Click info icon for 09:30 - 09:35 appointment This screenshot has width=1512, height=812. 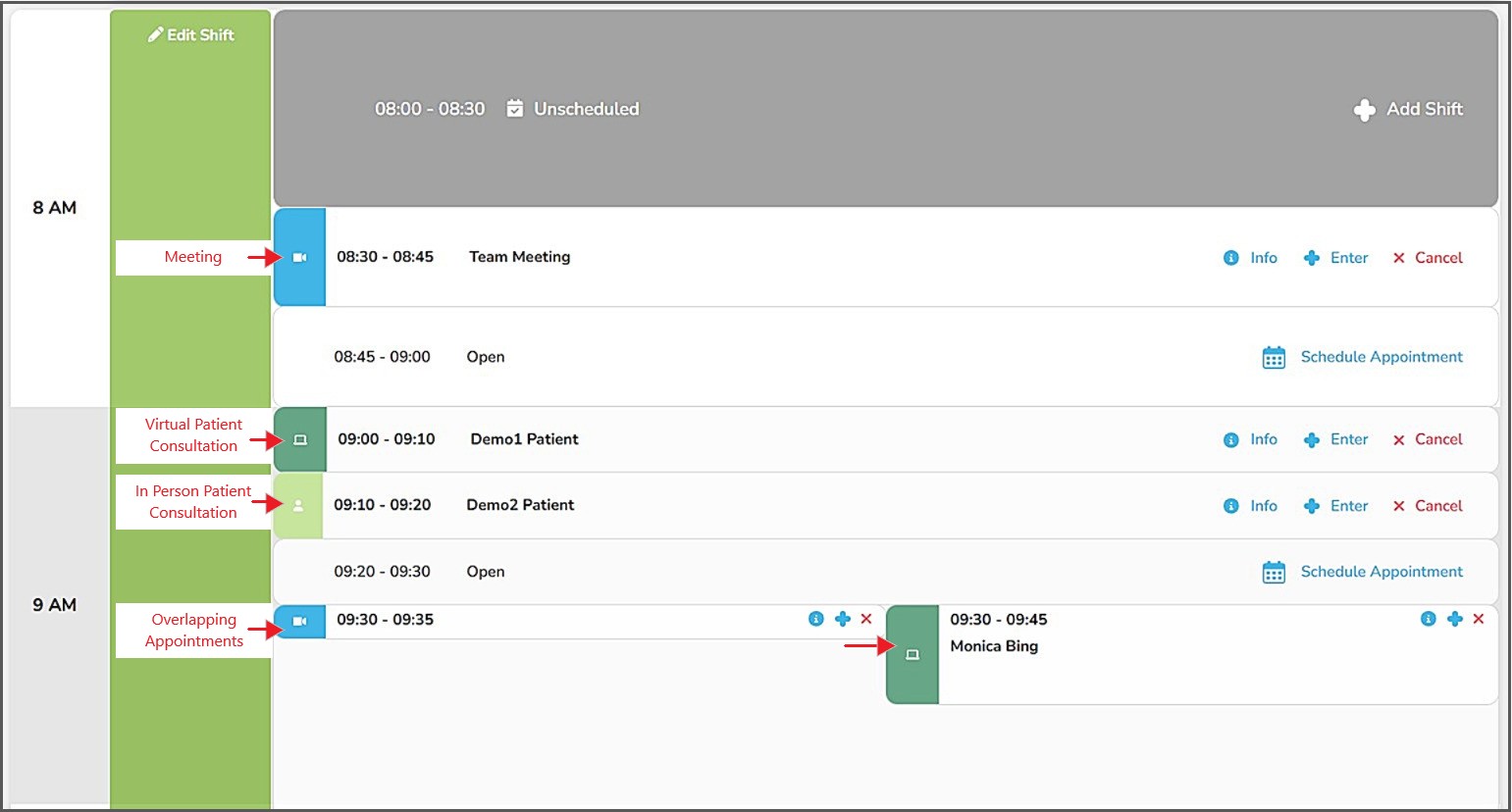[815, 619]
